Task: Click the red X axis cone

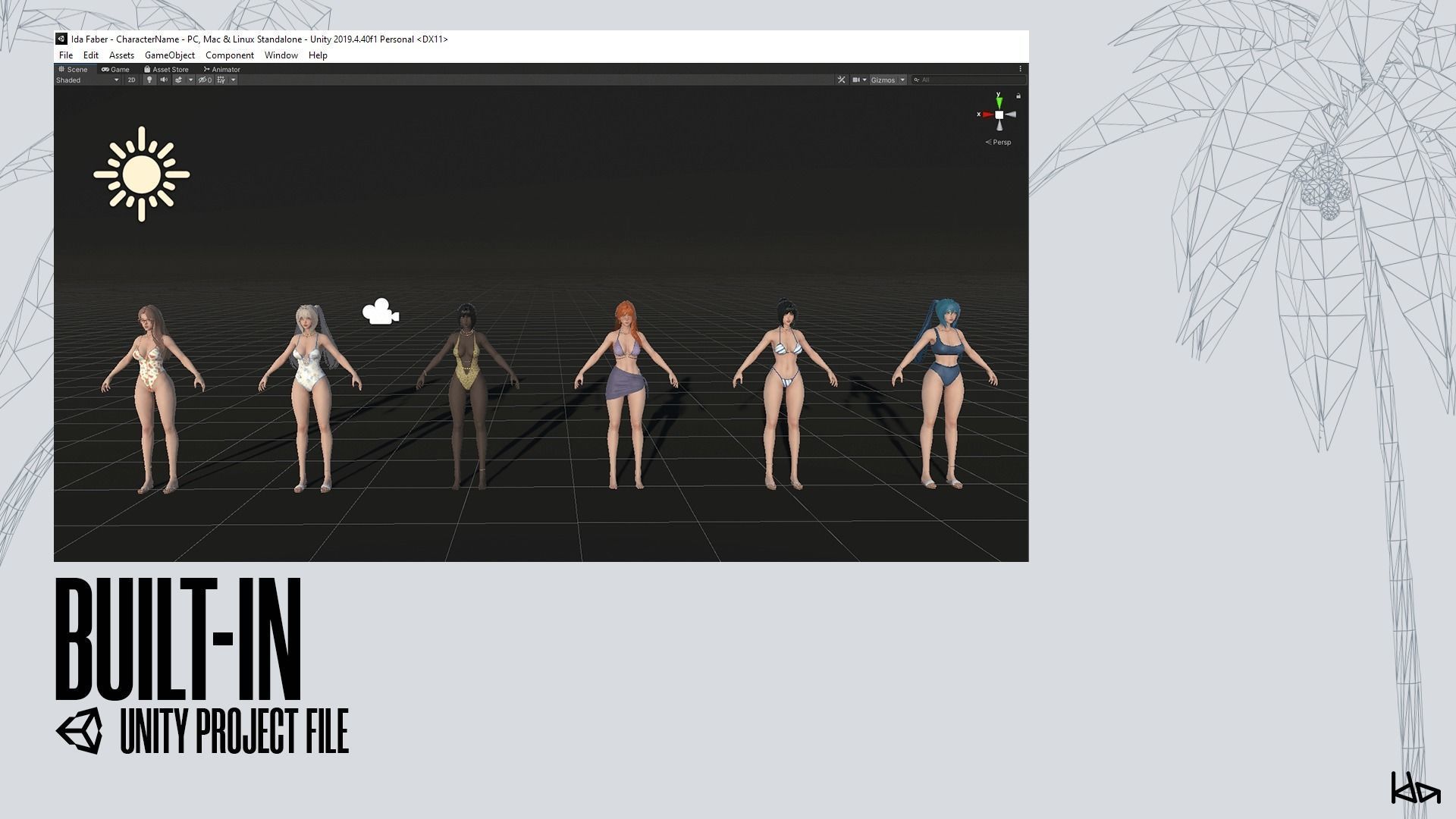Action: [988, 115]
